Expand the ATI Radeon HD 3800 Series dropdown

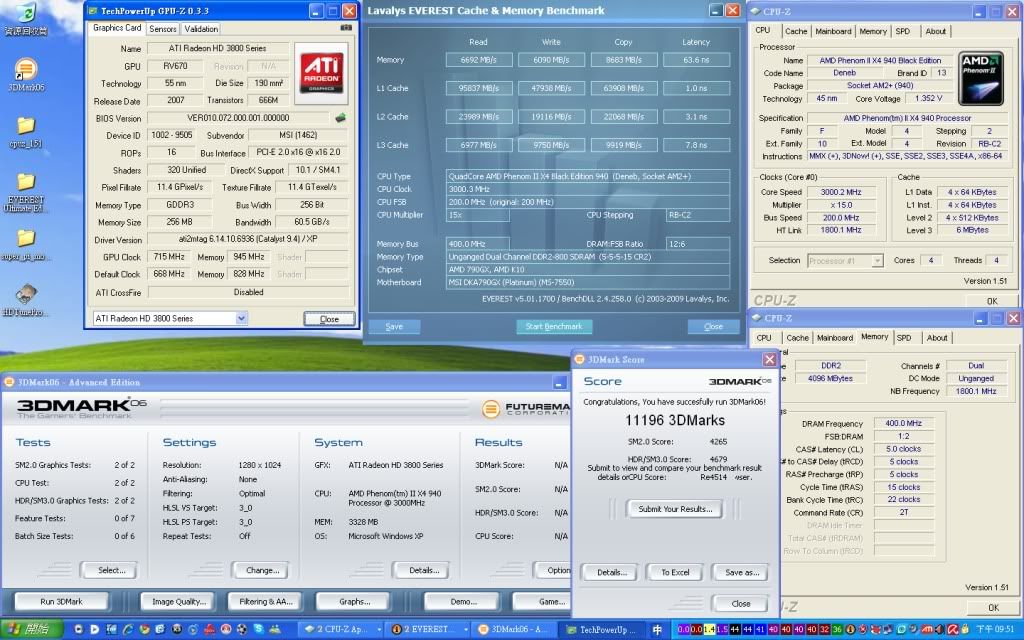pyautogui.click(x=241, y=319)
